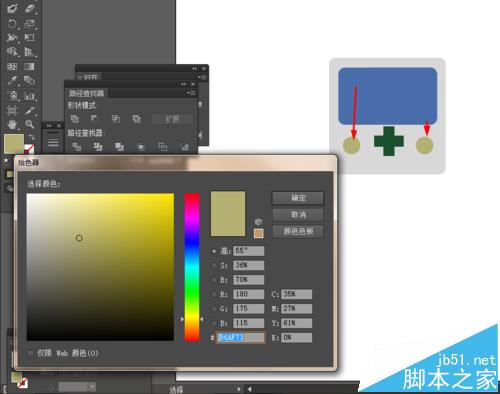Select the B radio beside 70% field
The image size is (500, 394).
click(214, 280)
